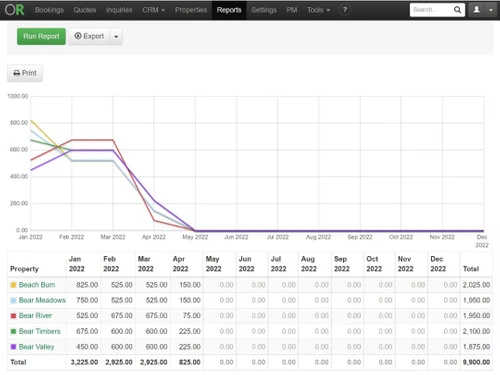Open the Quotes menu item

(x=85, y=10)
